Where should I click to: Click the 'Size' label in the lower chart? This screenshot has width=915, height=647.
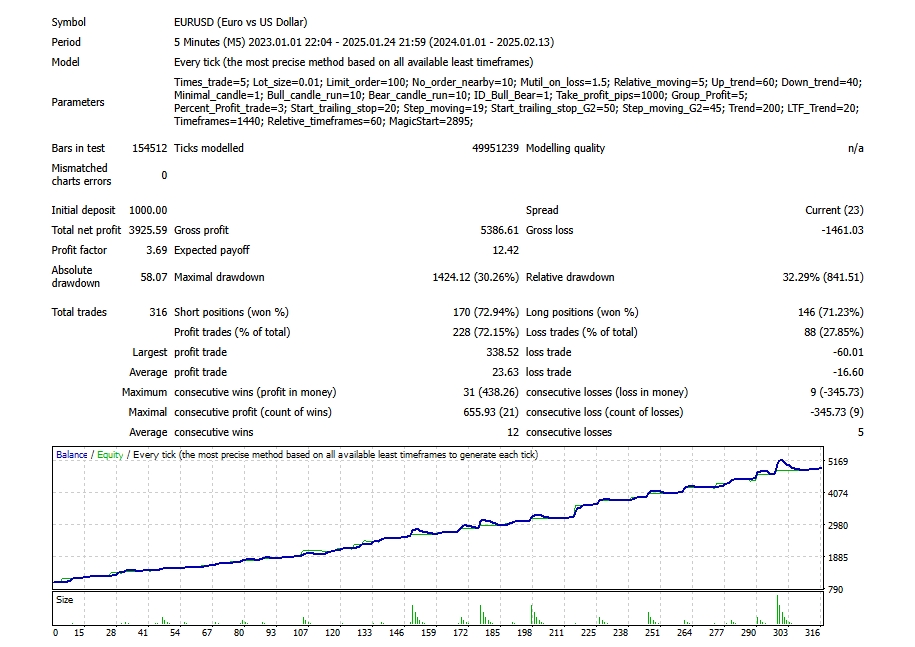coord(64,599)
